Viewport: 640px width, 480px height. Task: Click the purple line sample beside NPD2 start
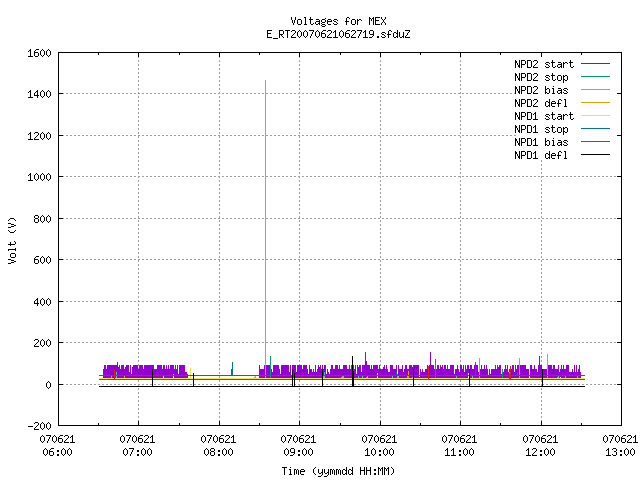tap(596, 64)
